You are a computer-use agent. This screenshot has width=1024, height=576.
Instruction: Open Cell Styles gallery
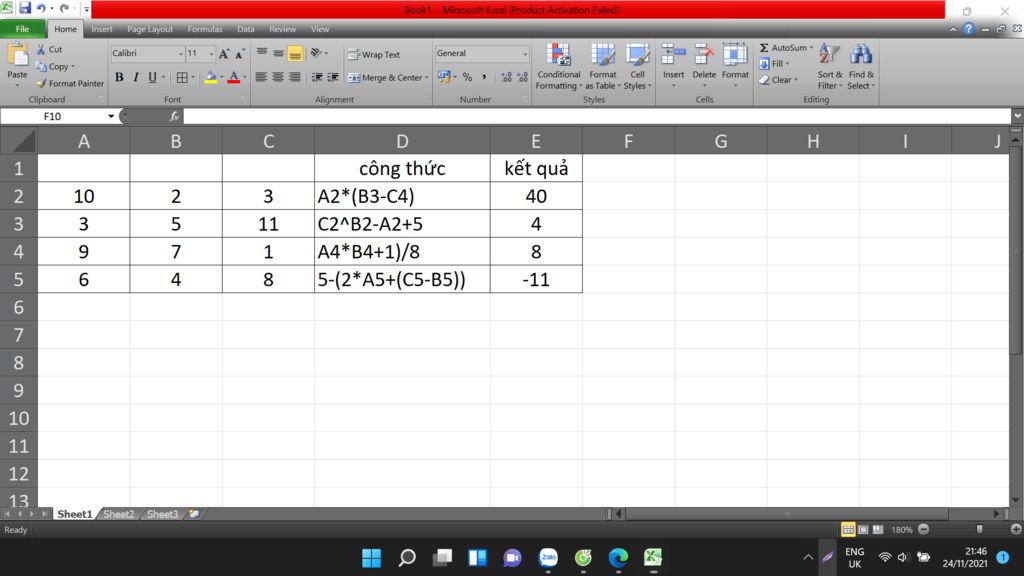point(637,67)
